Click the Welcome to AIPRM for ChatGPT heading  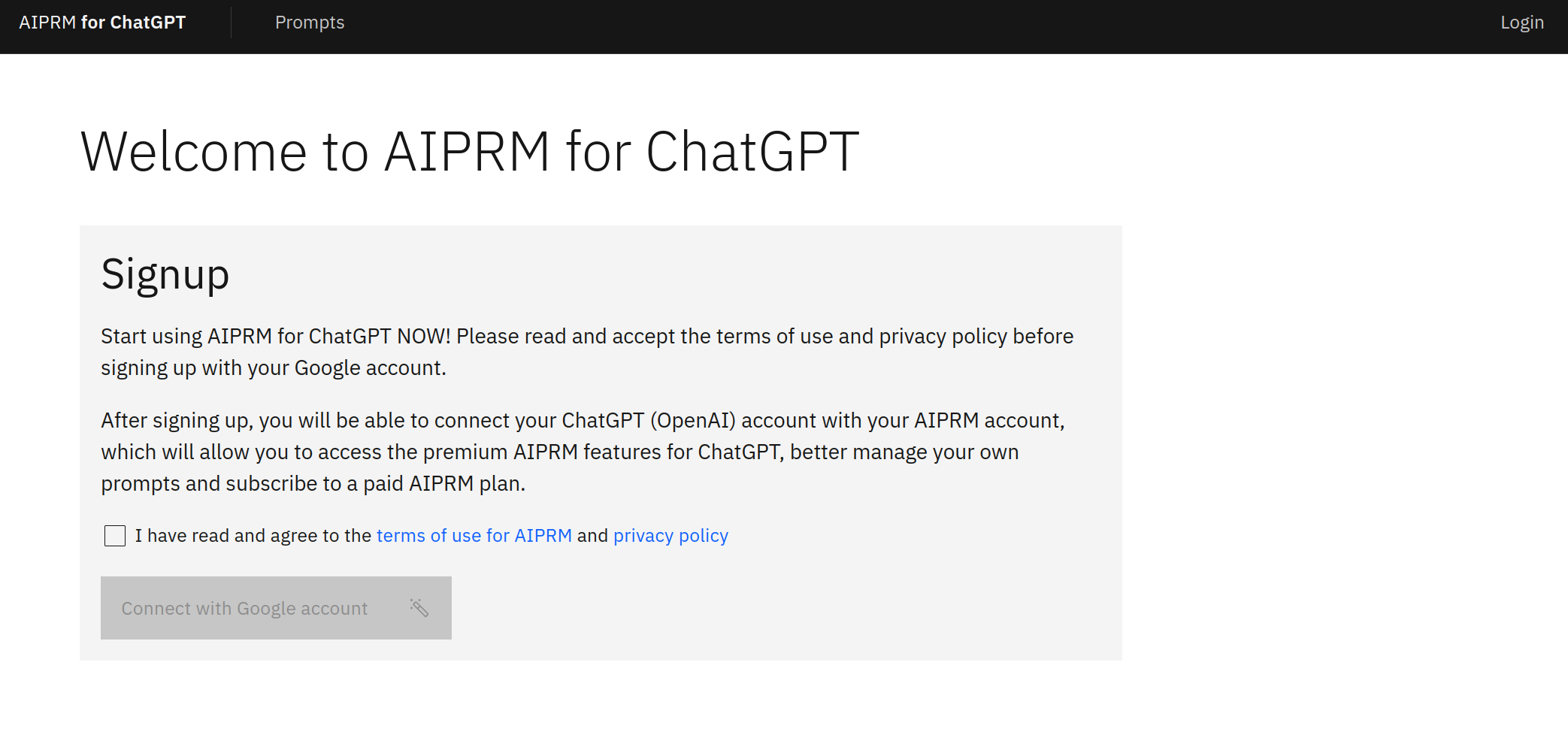470,152
